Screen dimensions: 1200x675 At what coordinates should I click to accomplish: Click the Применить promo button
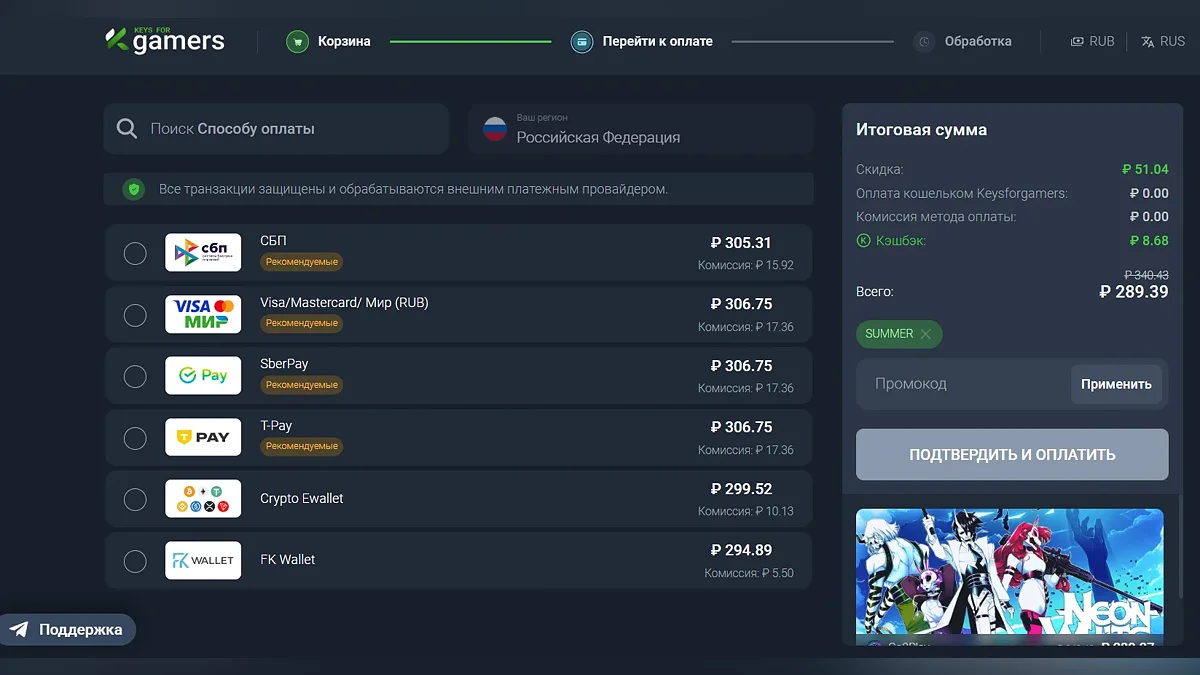pos(1116,384)
